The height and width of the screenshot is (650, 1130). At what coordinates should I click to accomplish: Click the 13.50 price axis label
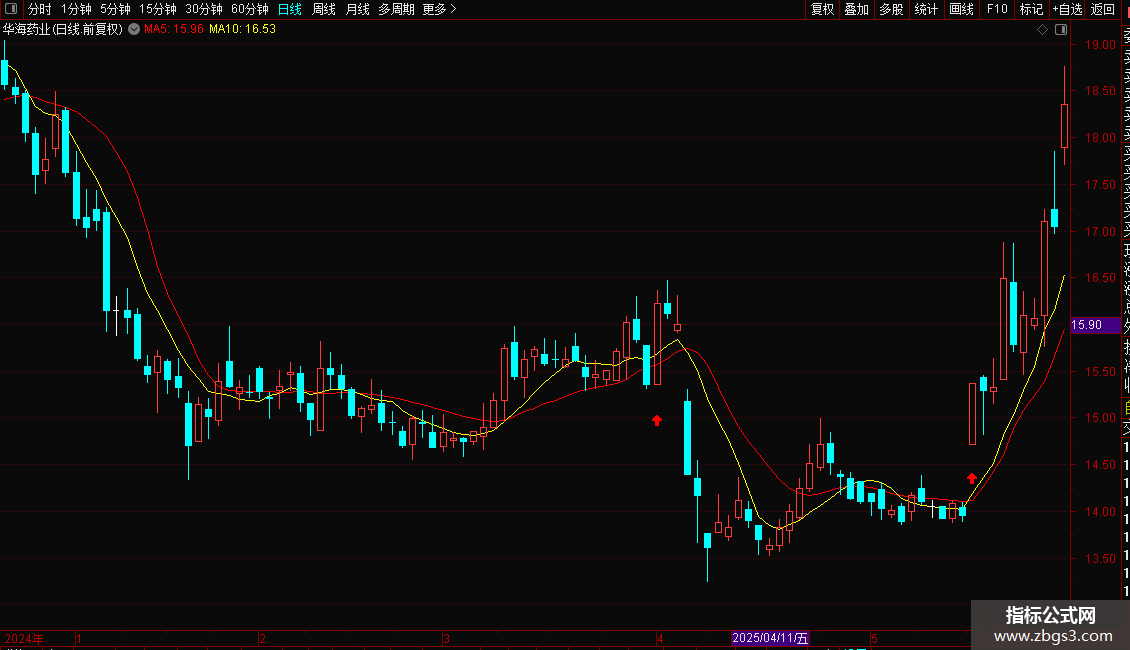[1100, 558]
